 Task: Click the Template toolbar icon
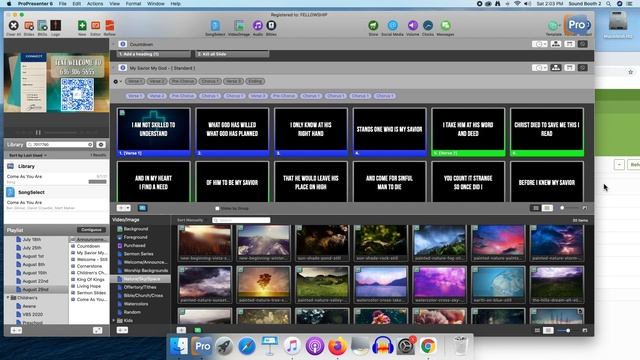click(553, 26)
